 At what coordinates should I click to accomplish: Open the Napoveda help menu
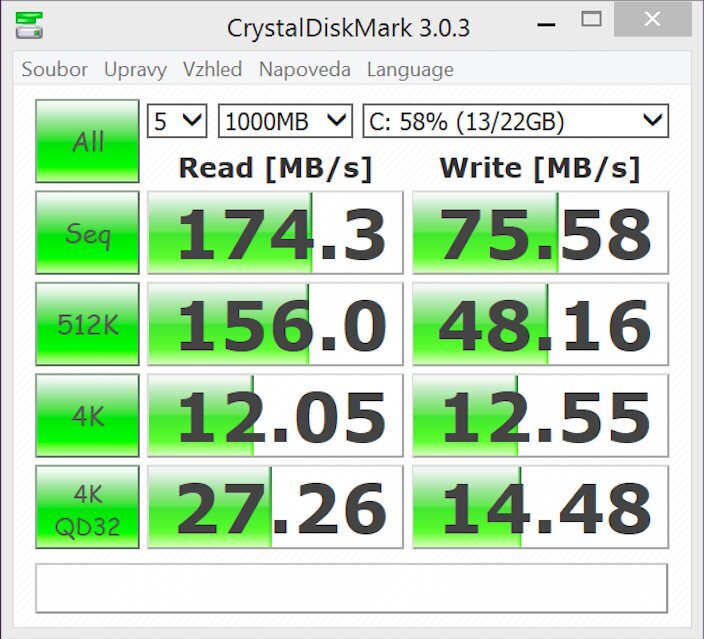(304, 70)
